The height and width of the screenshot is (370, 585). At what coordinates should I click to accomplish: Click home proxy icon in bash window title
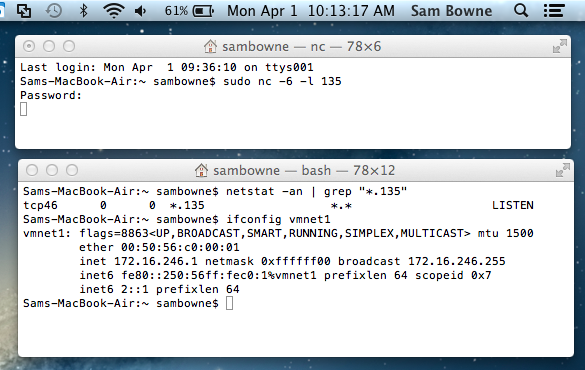click(x=201, y=170)
